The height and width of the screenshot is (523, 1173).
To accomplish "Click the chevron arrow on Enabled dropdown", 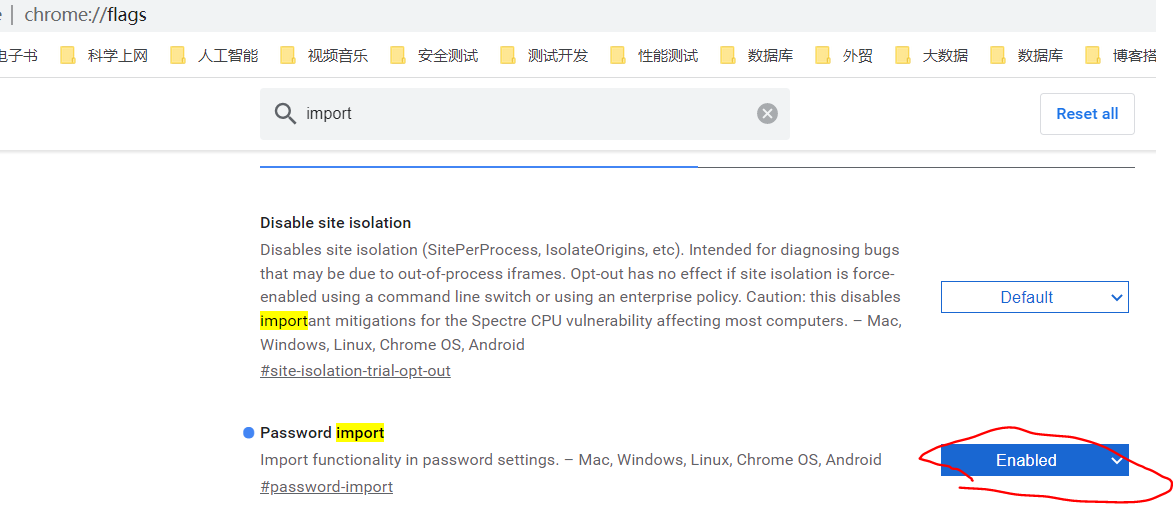I will (1116, 461).
